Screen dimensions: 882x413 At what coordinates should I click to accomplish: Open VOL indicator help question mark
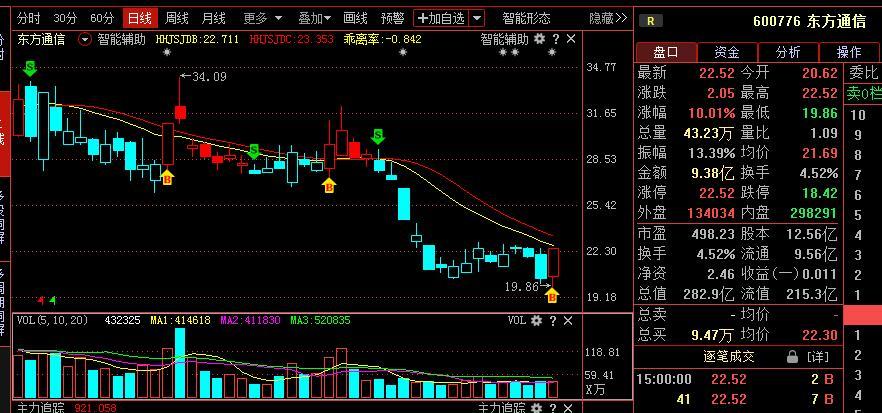pos(553,321)
